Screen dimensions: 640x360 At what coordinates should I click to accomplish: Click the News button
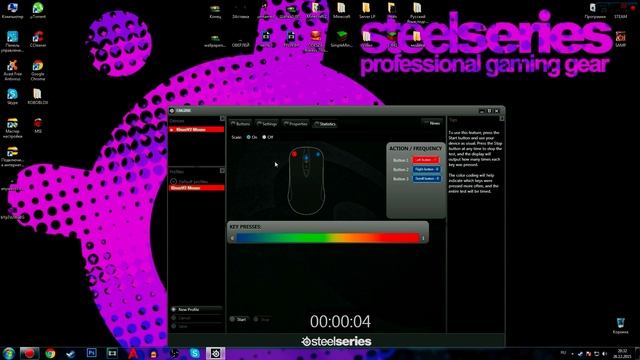pos(432,123)
